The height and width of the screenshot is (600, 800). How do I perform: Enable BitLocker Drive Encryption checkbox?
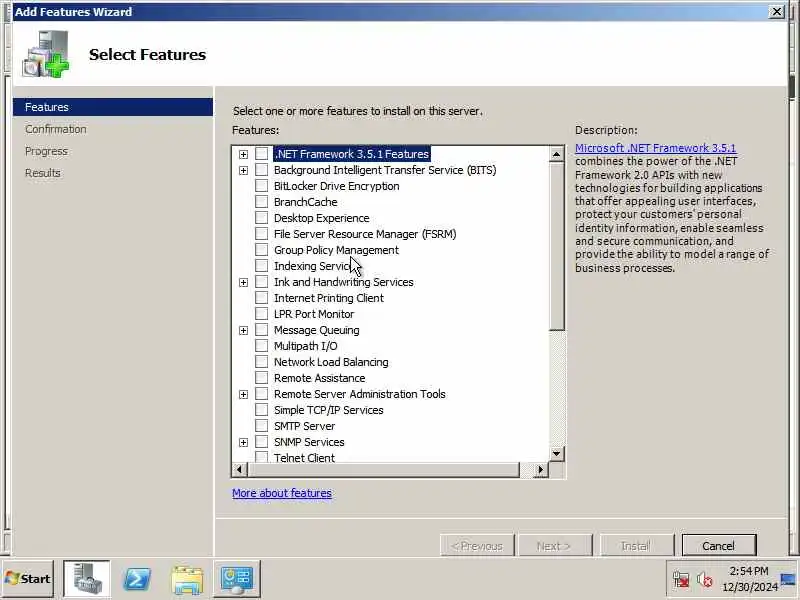click(x=261, y=186)
